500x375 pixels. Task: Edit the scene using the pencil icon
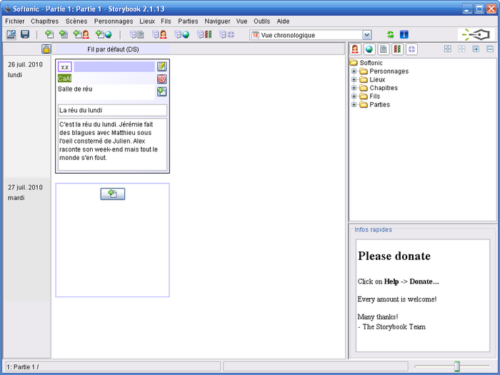(x=162, y=66)
